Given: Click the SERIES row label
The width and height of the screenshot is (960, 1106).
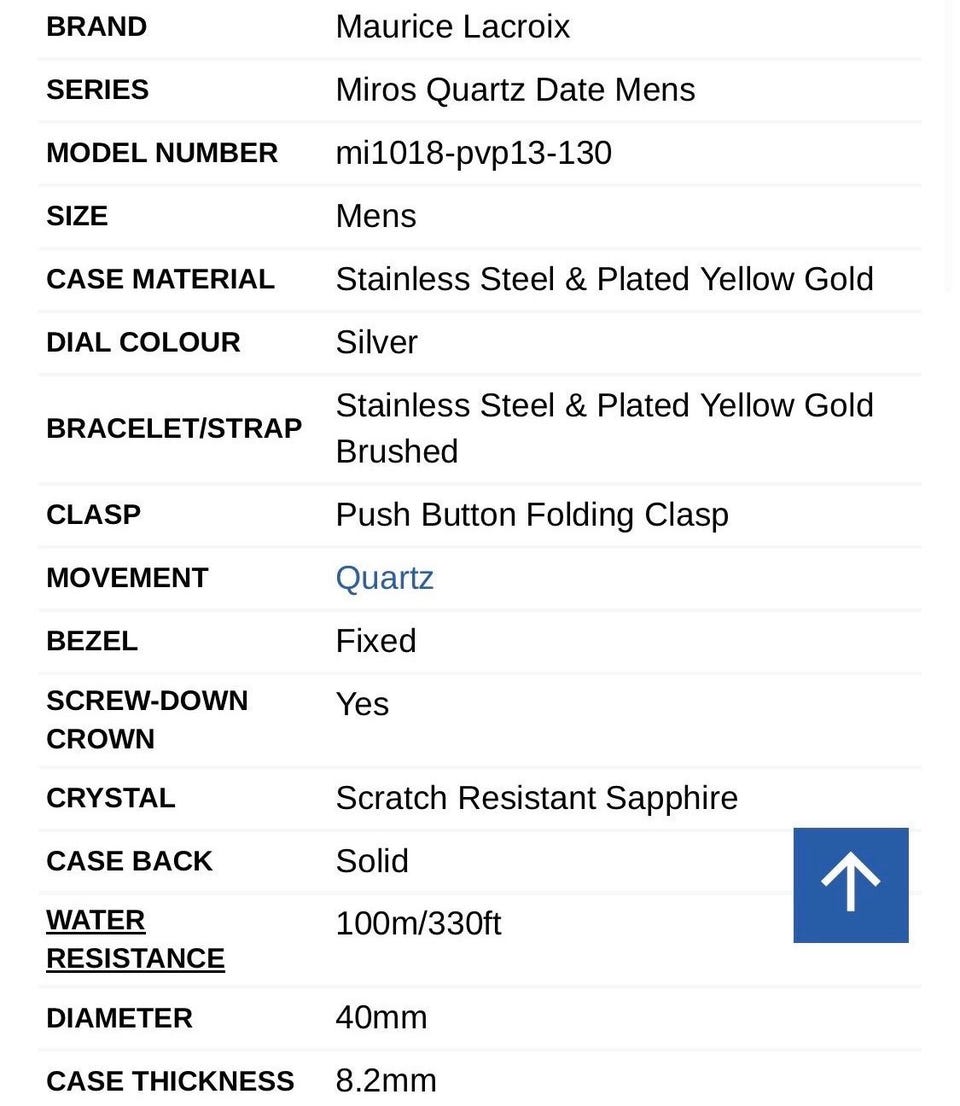Looking at the screenshot, I should (x=97, y=89).
